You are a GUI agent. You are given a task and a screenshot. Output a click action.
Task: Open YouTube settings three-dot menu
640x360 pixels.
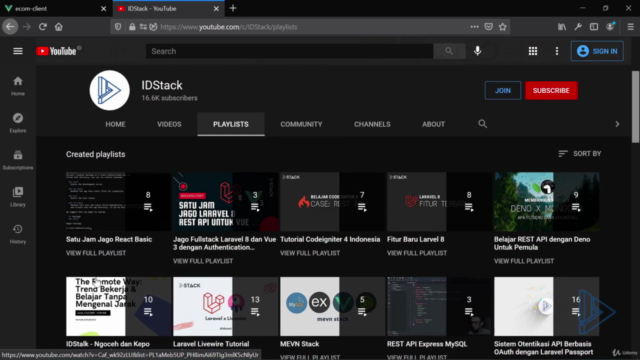[x=557, y=51]
